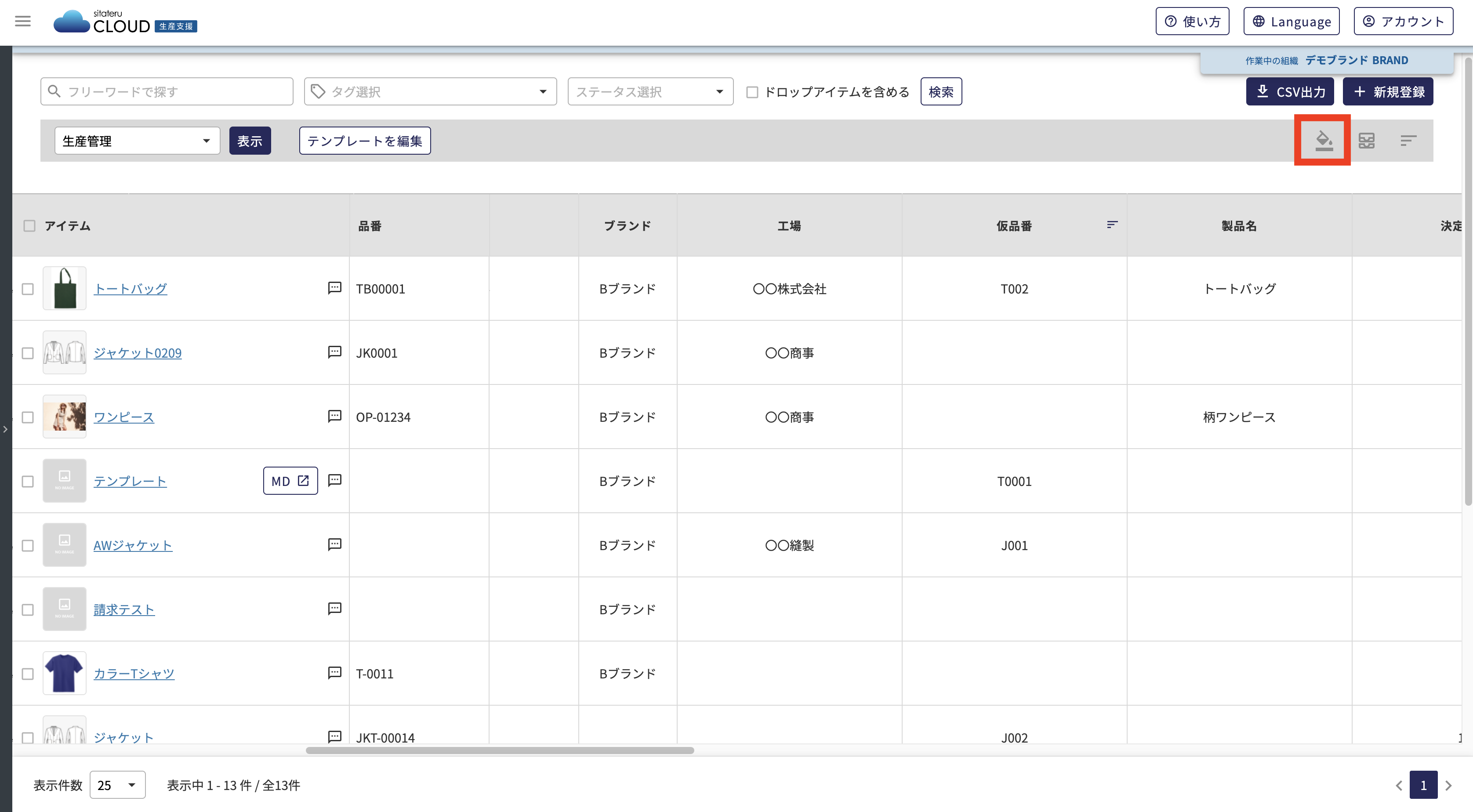Click the トートバッグ thumbnail image

tap(65, 288)
